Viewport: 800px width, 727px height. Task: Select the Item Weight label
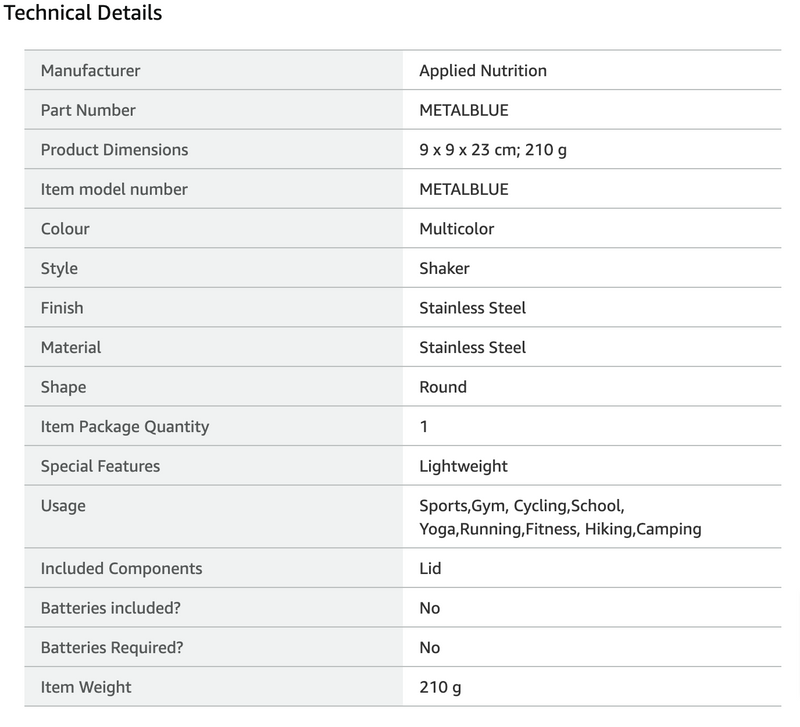tap(86, 687)
